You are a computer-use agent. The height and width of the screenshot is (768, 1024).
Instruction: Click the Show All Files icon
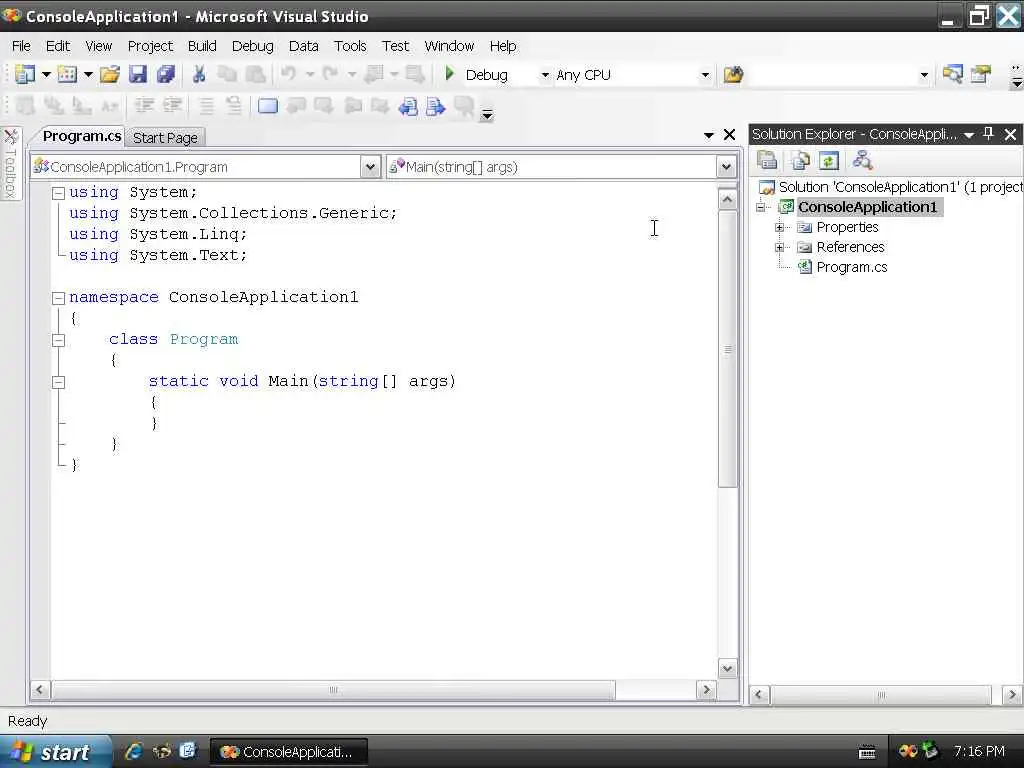point(800,160)
